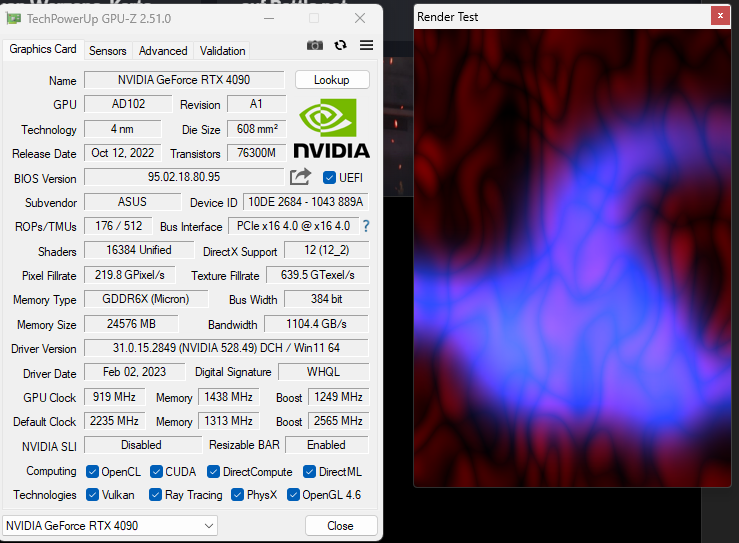Minimize the GPU-Z window
This screenshot has height=543, width=739.
pyautogui.click(x=269, y=18)
